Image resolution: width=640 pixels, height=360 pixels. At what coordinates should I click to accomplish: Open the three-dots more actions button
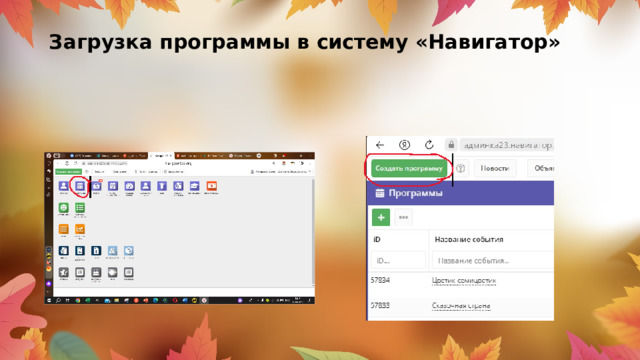(403, 218)
